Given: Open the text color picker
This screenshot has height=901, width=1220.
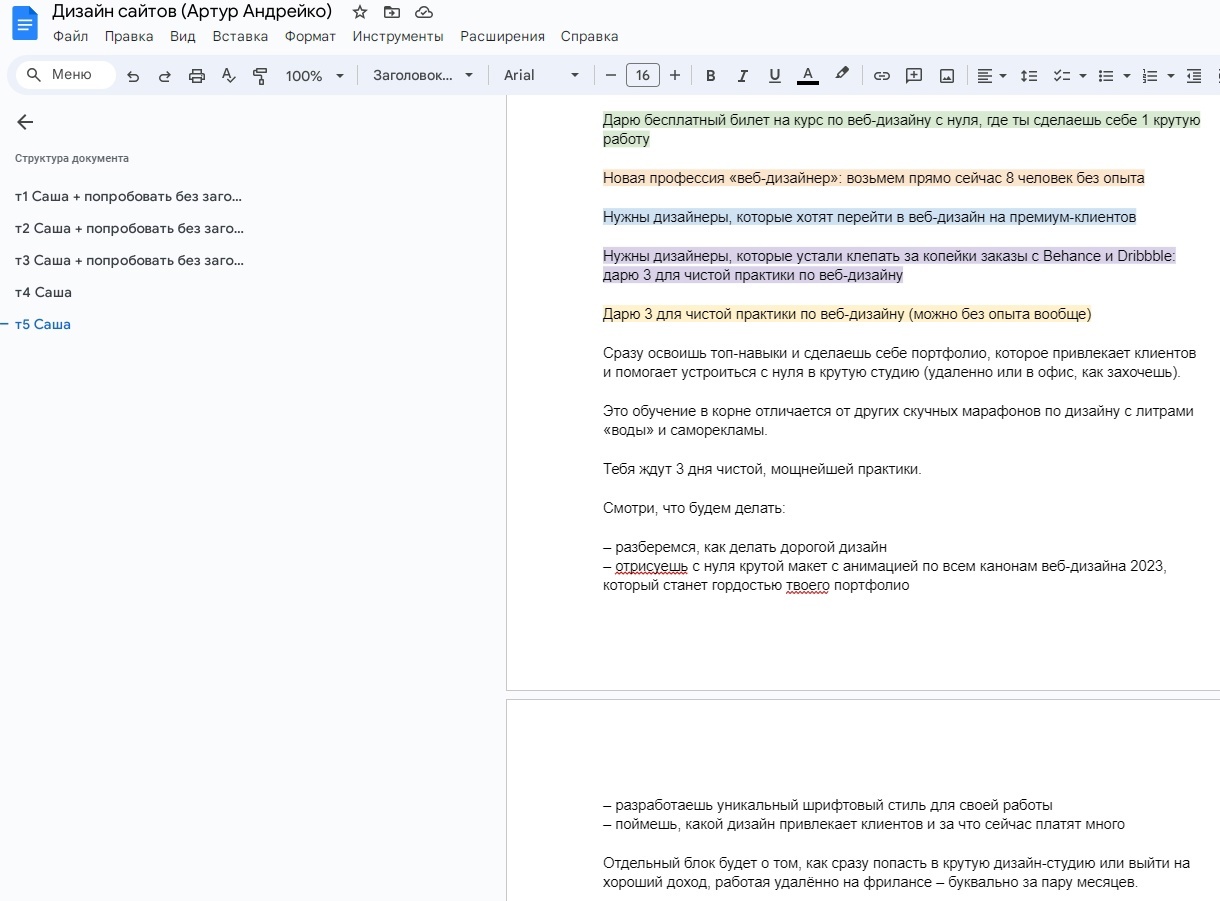Looking at the screenshot, I should click(807, 76).
